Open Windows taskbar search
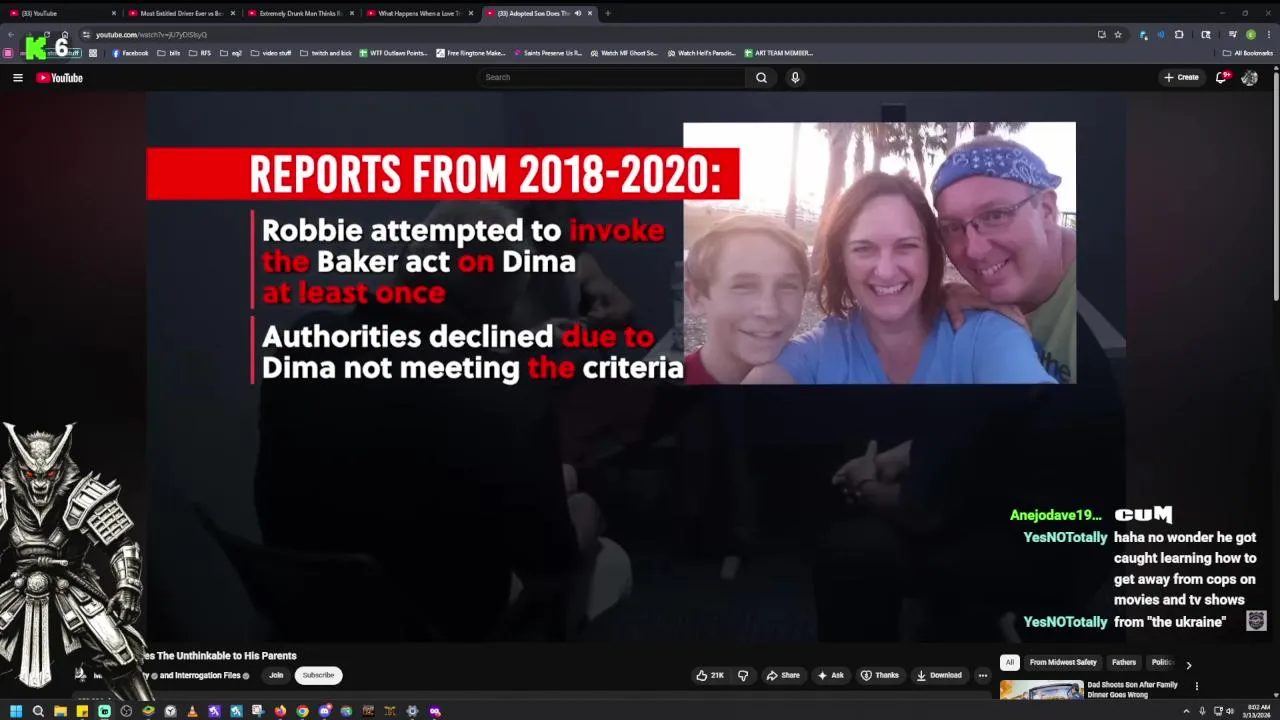Screen dimensions: 1280x720 38,711
